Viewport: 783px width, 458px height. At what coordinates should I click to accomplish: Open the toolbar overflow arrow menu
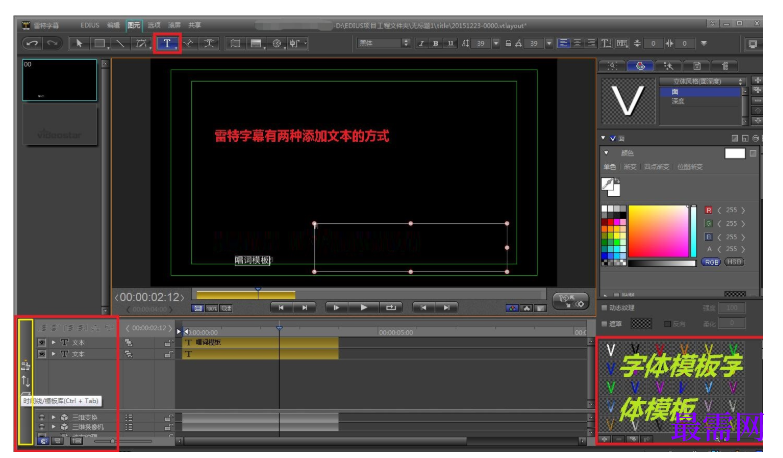coord(704,43)
